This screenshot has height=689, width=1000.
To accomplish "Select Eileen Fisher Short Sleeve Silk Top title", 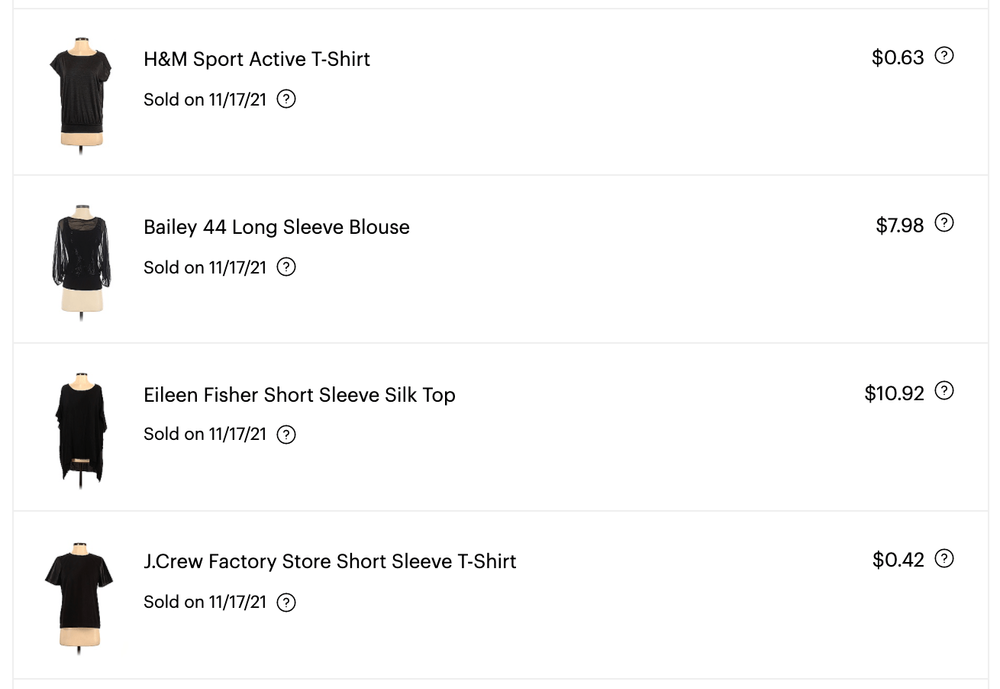I will click(299, 395).
